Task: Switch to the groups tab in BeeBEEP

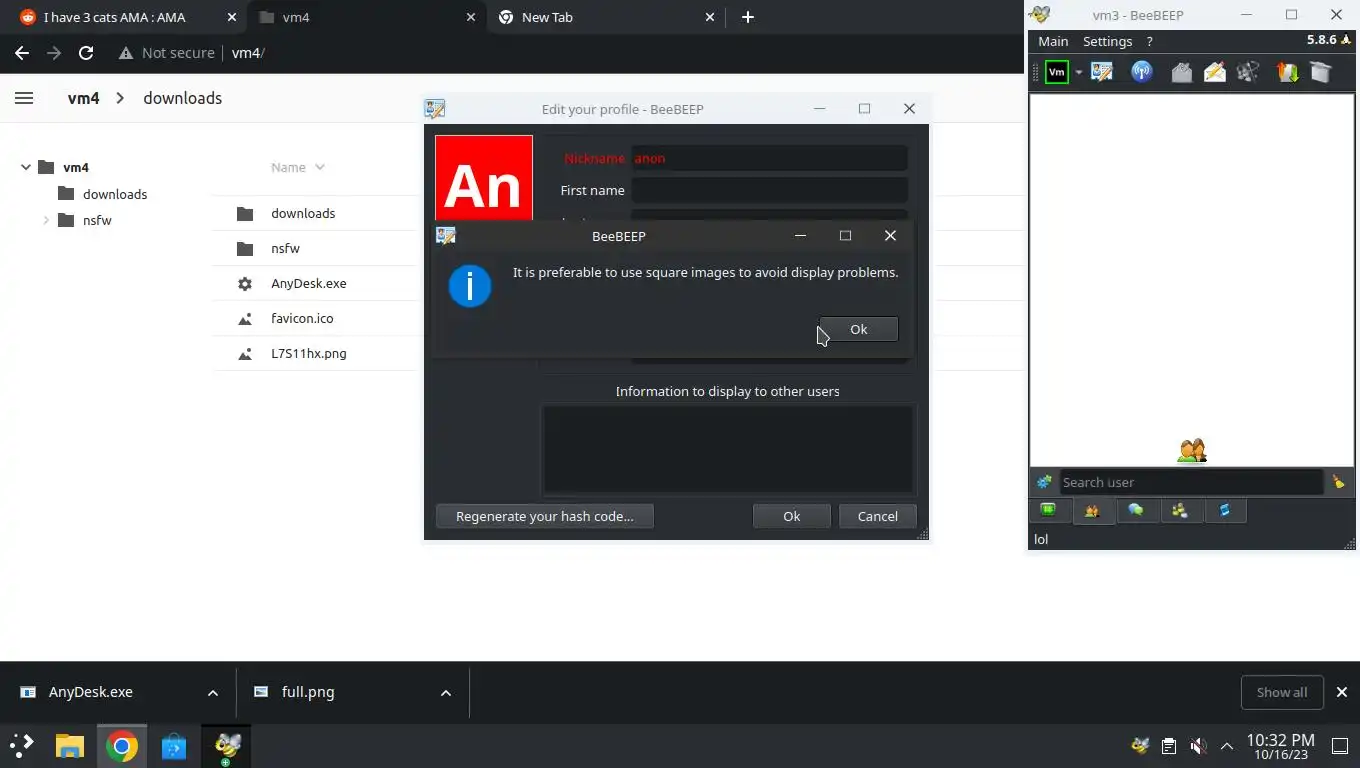Action: pyautogui.click(x=1180, y=510)
